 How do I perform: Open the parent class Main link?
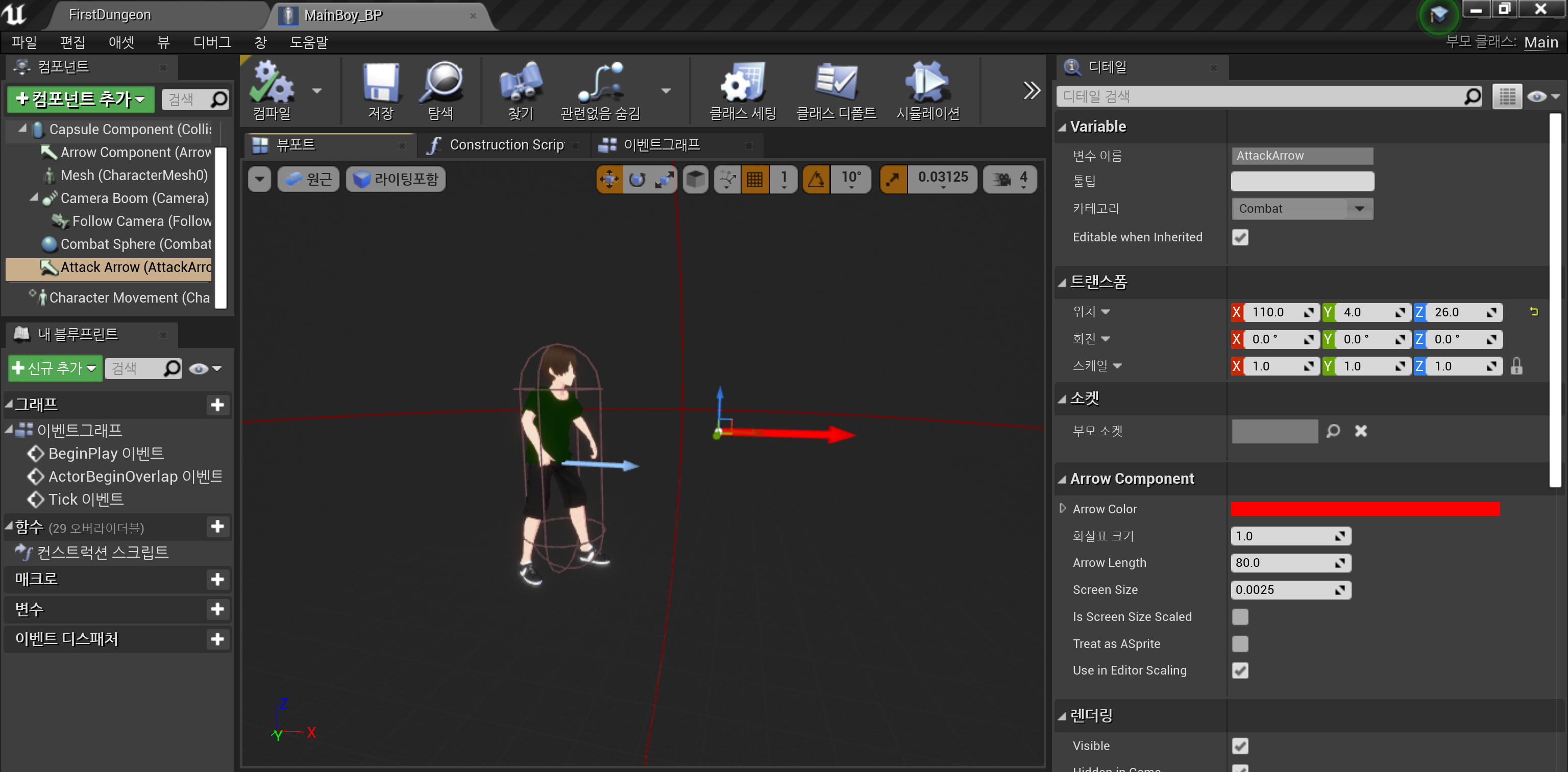(x=1541, y=42)
